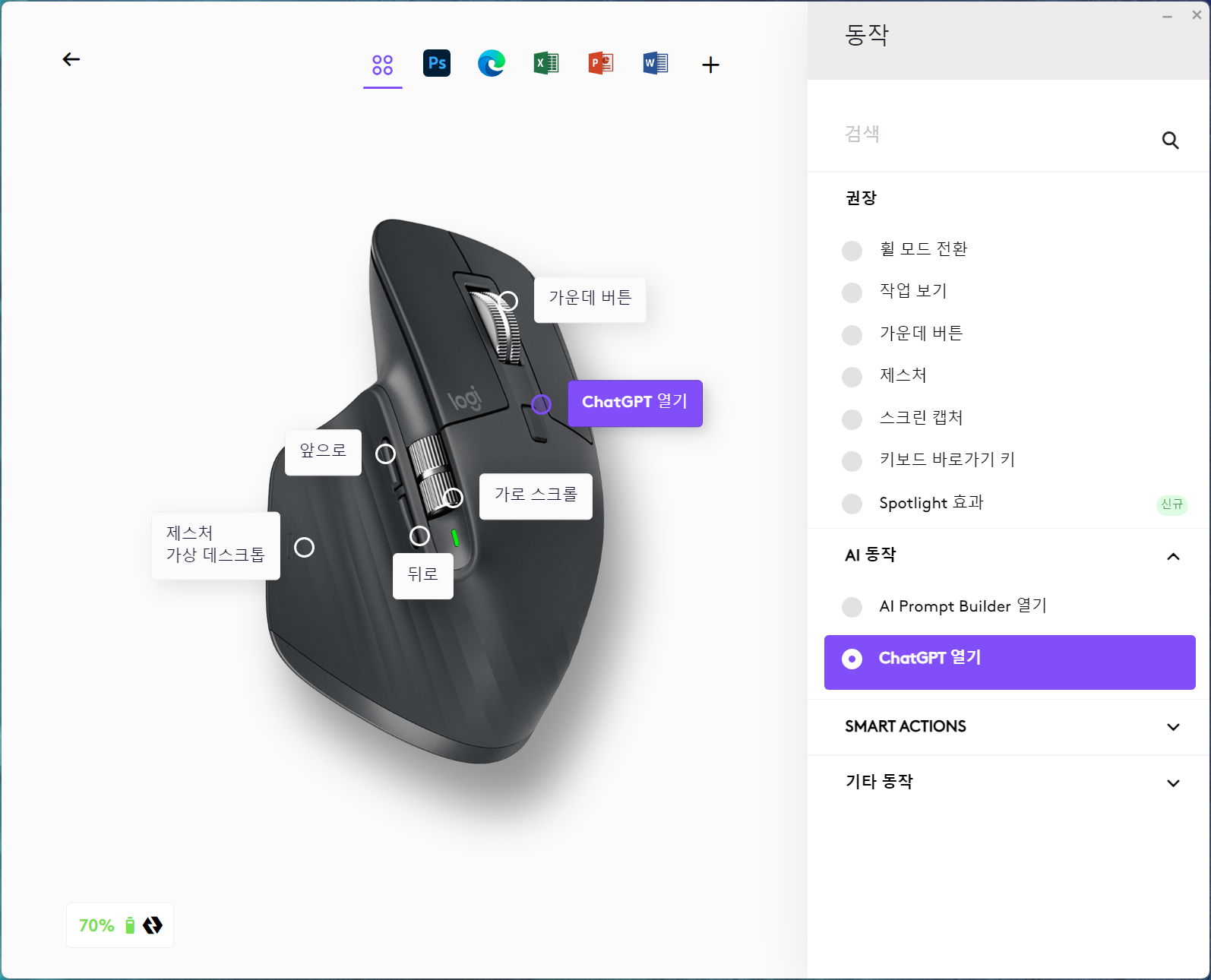This screenshot has width=1211, height=980.
Task: Choose the 휠 모드 전환 radio option
Action: click(852, 251)
